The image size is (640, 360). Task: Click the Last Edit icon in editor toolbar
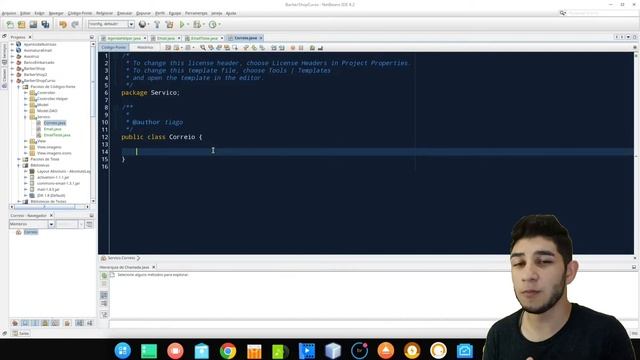click(x=168, y=48)
